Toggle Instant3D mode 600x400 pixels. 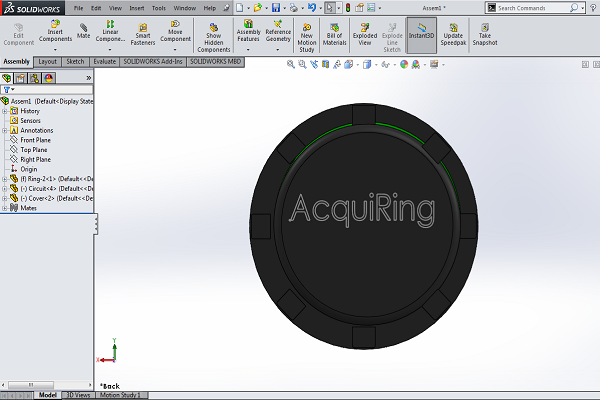coord(421,35)
